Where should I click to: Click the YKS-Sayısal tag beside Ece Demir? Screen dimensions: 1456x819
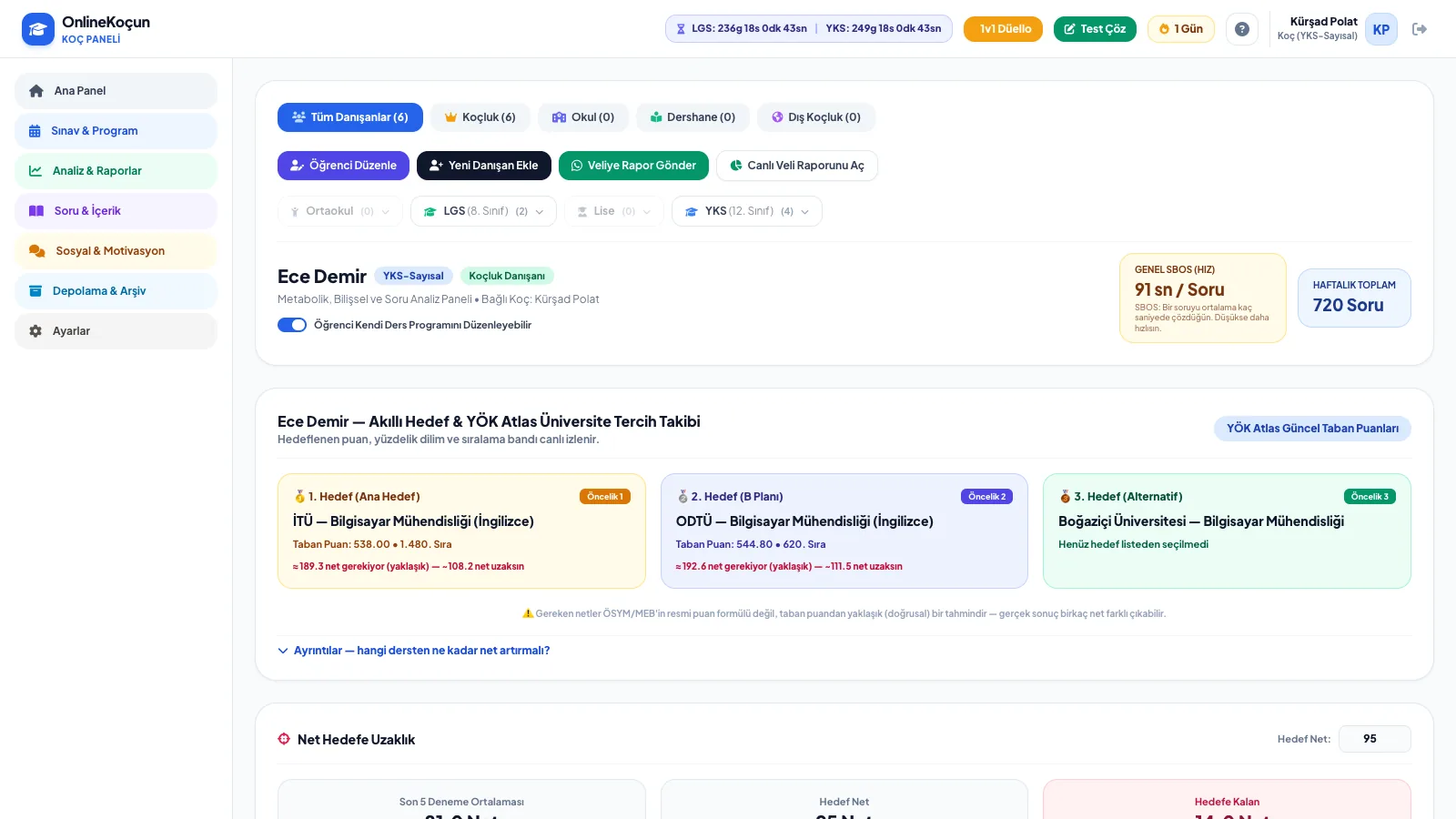click(x=413, y=276)
